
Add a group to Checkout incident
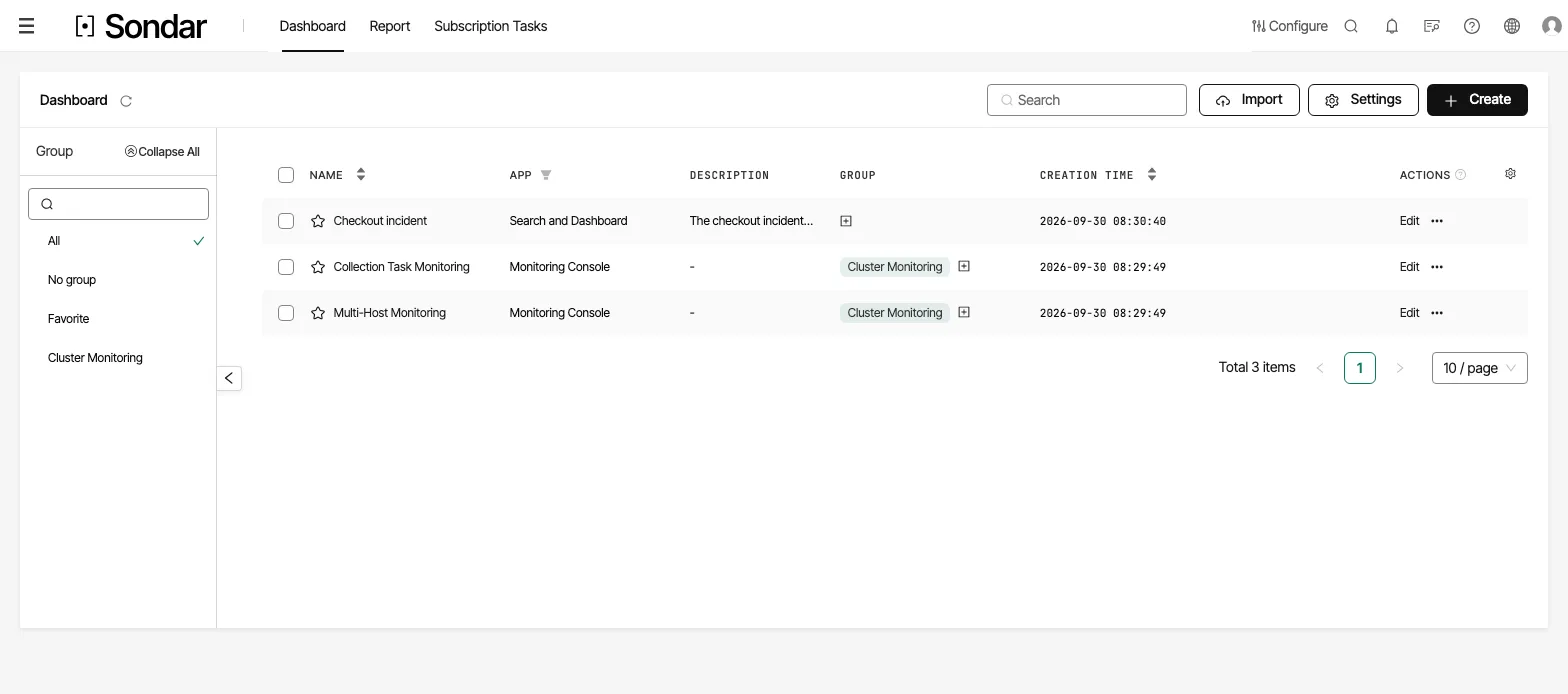pyautogui.click(x=846, y=221)
